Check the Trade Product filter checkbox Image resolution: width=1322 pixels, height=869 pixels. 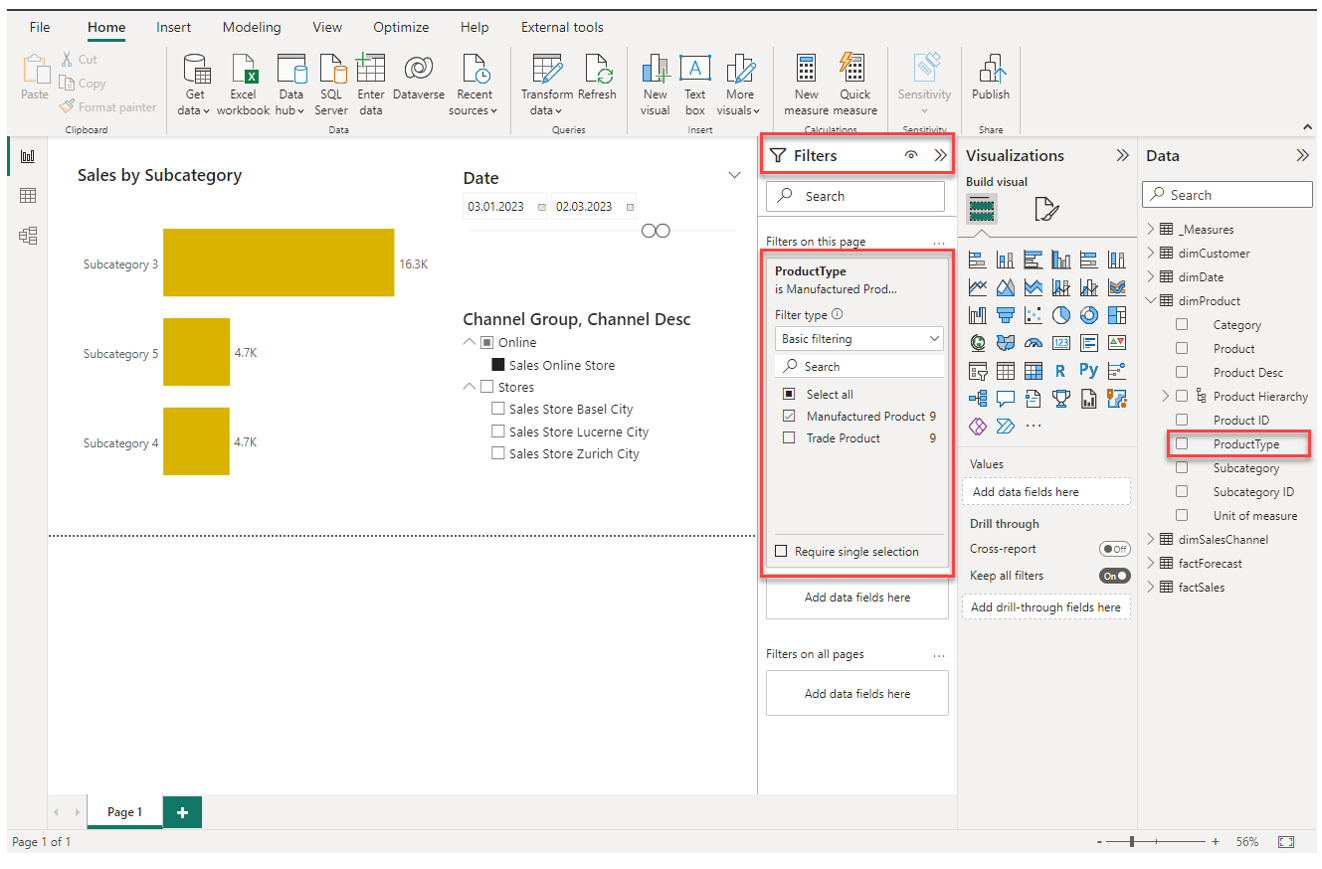tap(789, 438)
